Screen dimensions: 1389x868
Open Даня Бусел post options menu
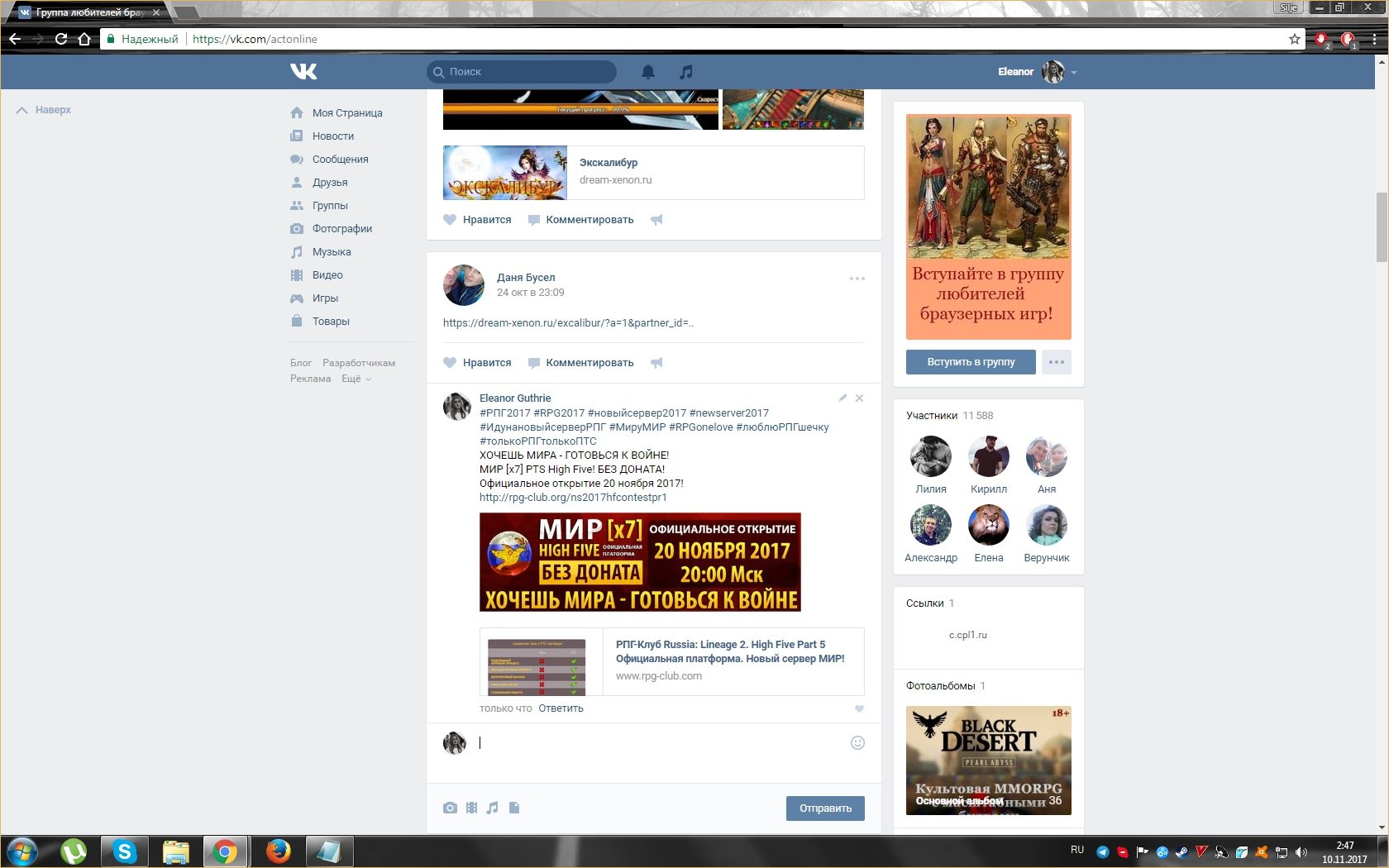click(857, 279)
